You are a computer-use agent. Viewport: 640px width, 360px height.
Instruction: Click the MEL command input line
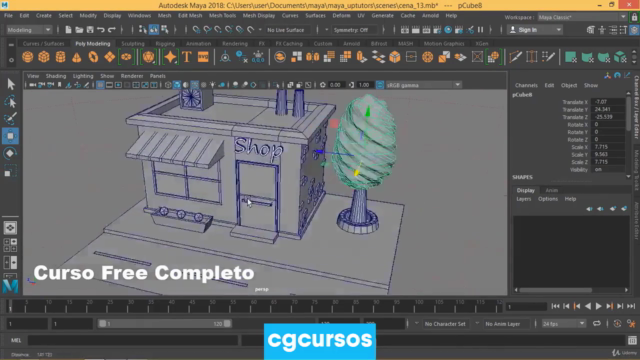pyautogui.click(x=133, y=340)
